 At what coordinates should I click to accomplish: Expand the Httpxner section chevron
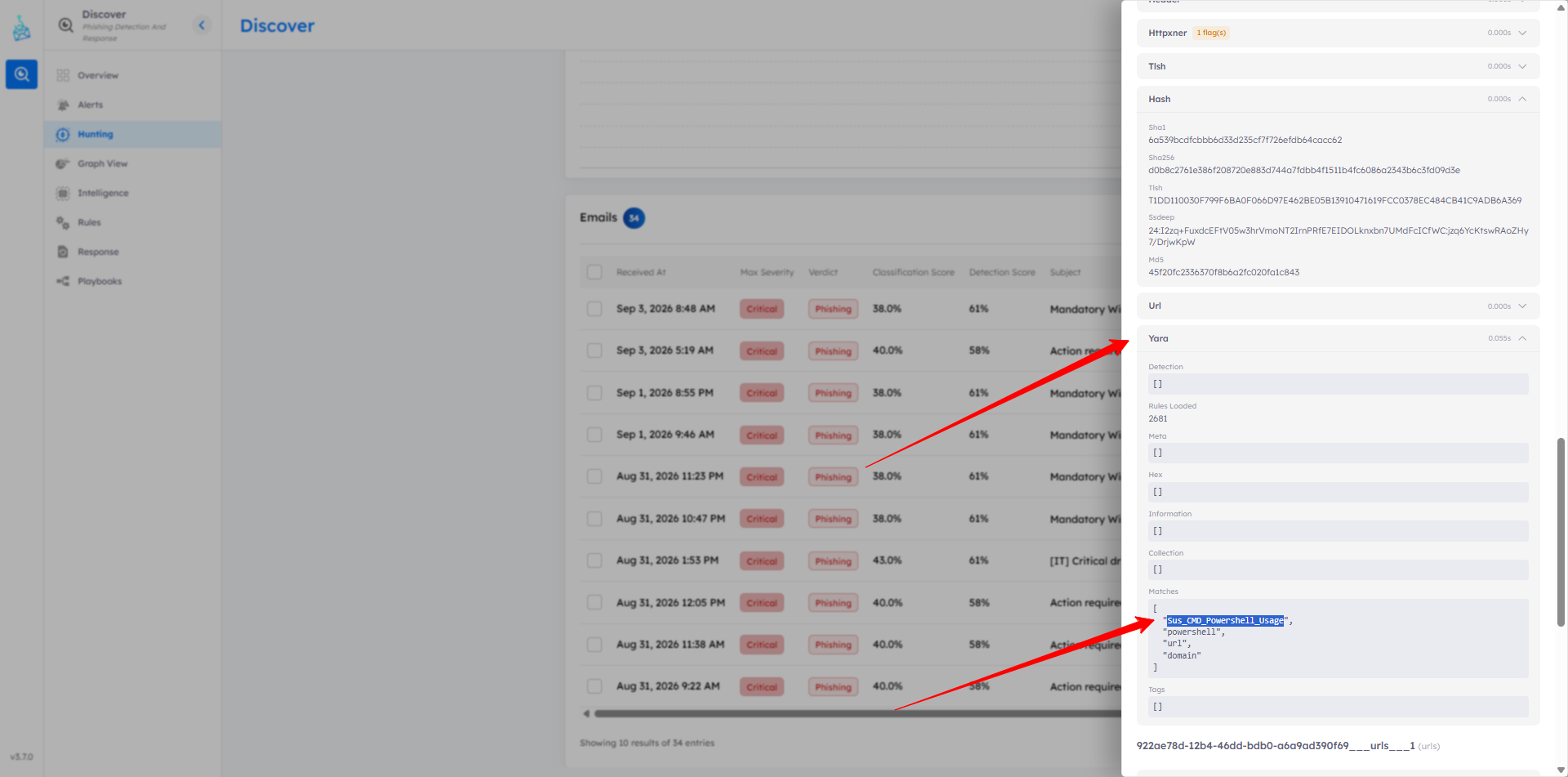pos(1522,33)
